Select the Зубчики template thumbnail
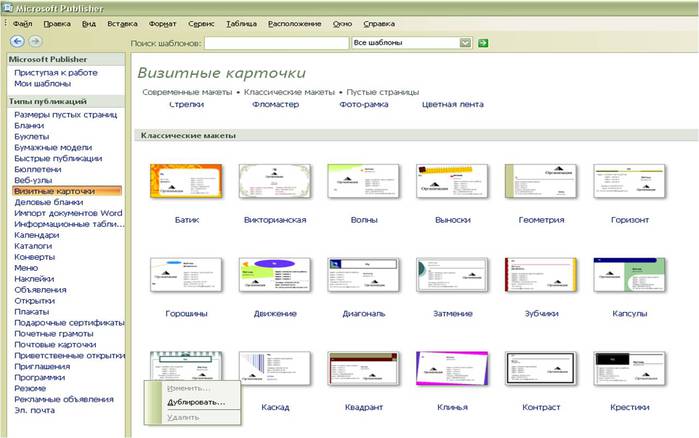This screenshot has height=438, width=699. tap(541, 275)
